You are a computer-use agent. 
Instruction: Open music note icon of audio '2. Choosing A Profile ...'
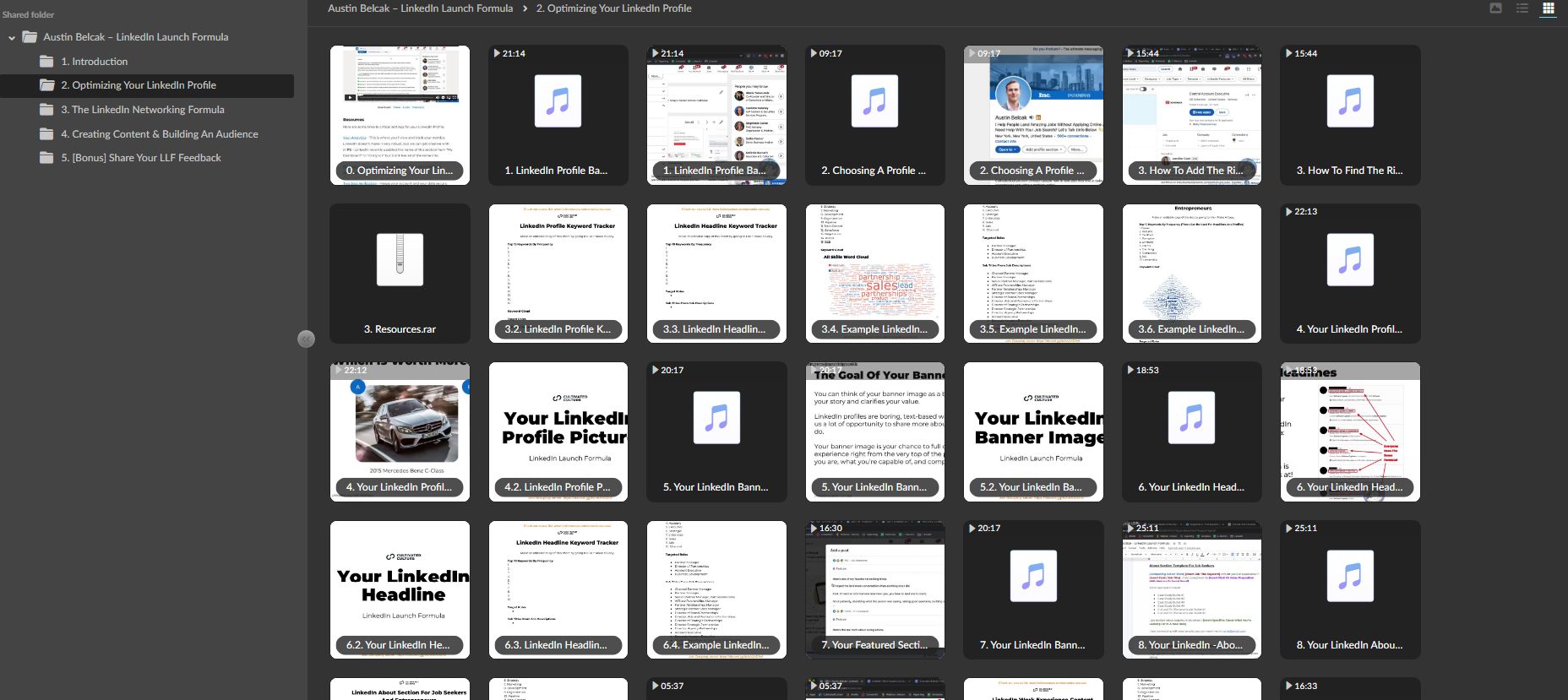[874, 101]
